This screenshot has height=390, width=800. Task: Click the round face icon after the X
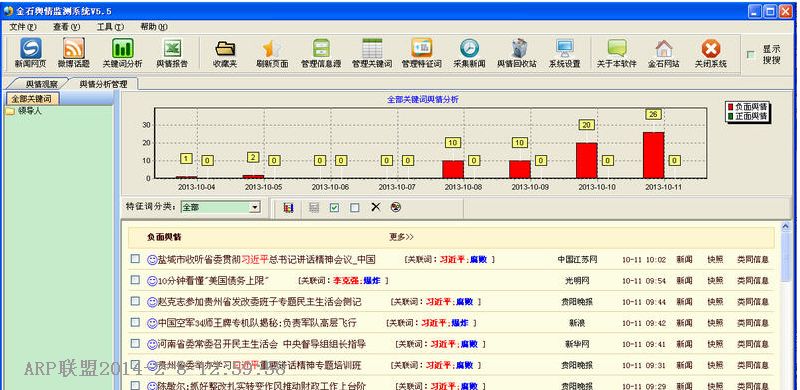coord(395,207)
